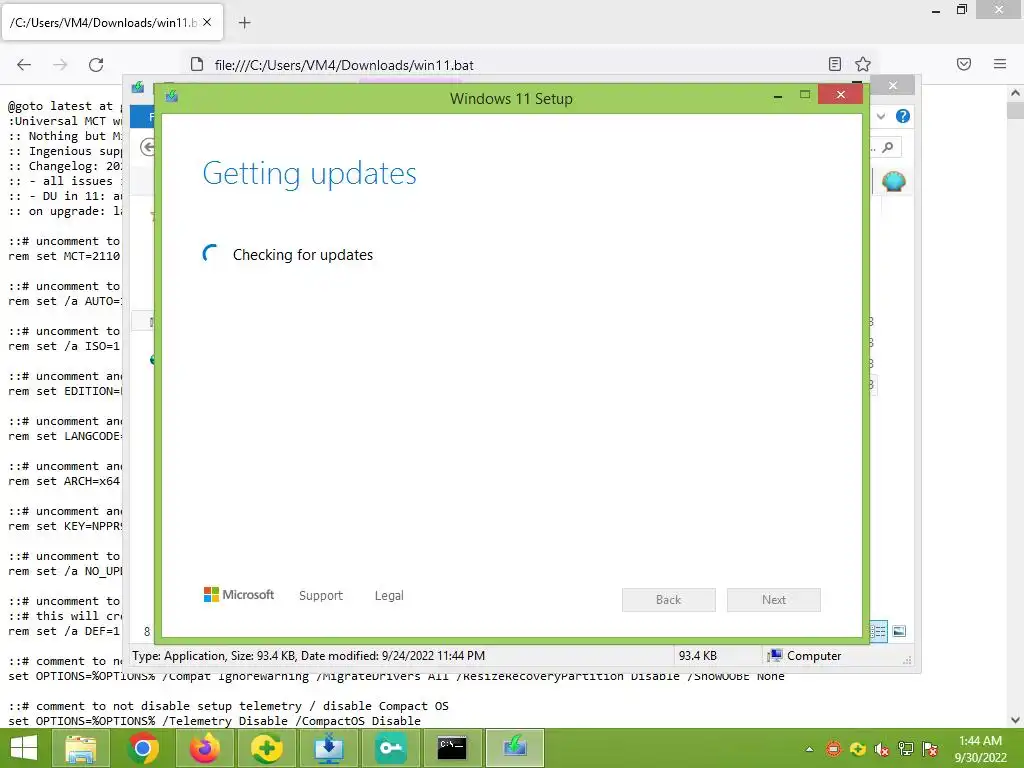The image size is (1024, 768).
Task: Click the muted volume tray icon
Action: 882,749
